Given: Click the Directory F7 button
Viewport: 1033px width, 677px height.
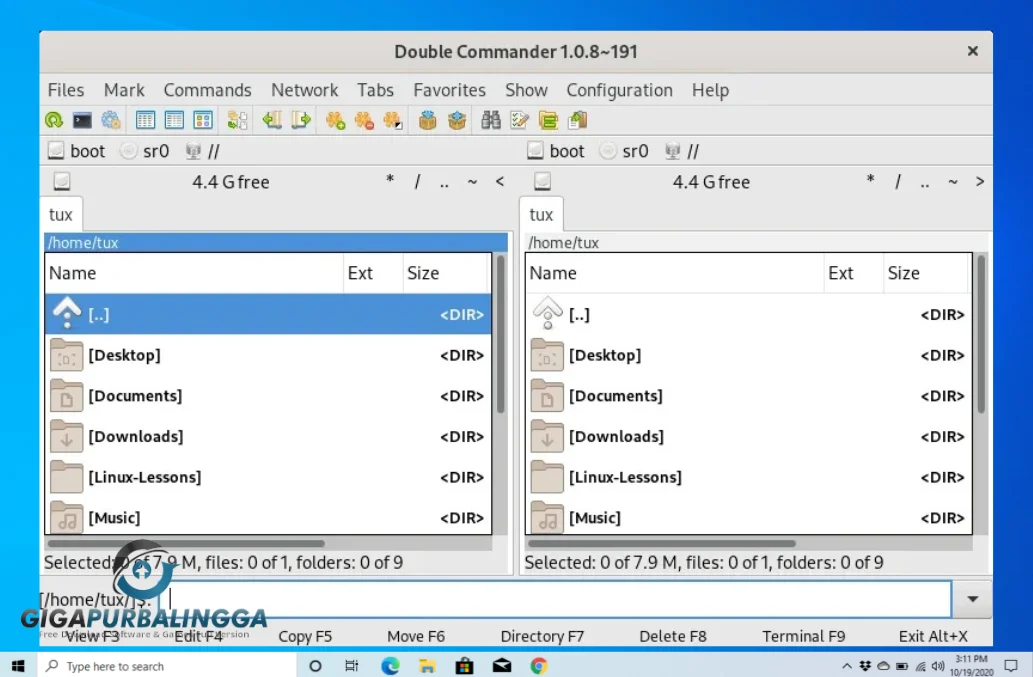Looking at the screenshot, I should [542, 636].
